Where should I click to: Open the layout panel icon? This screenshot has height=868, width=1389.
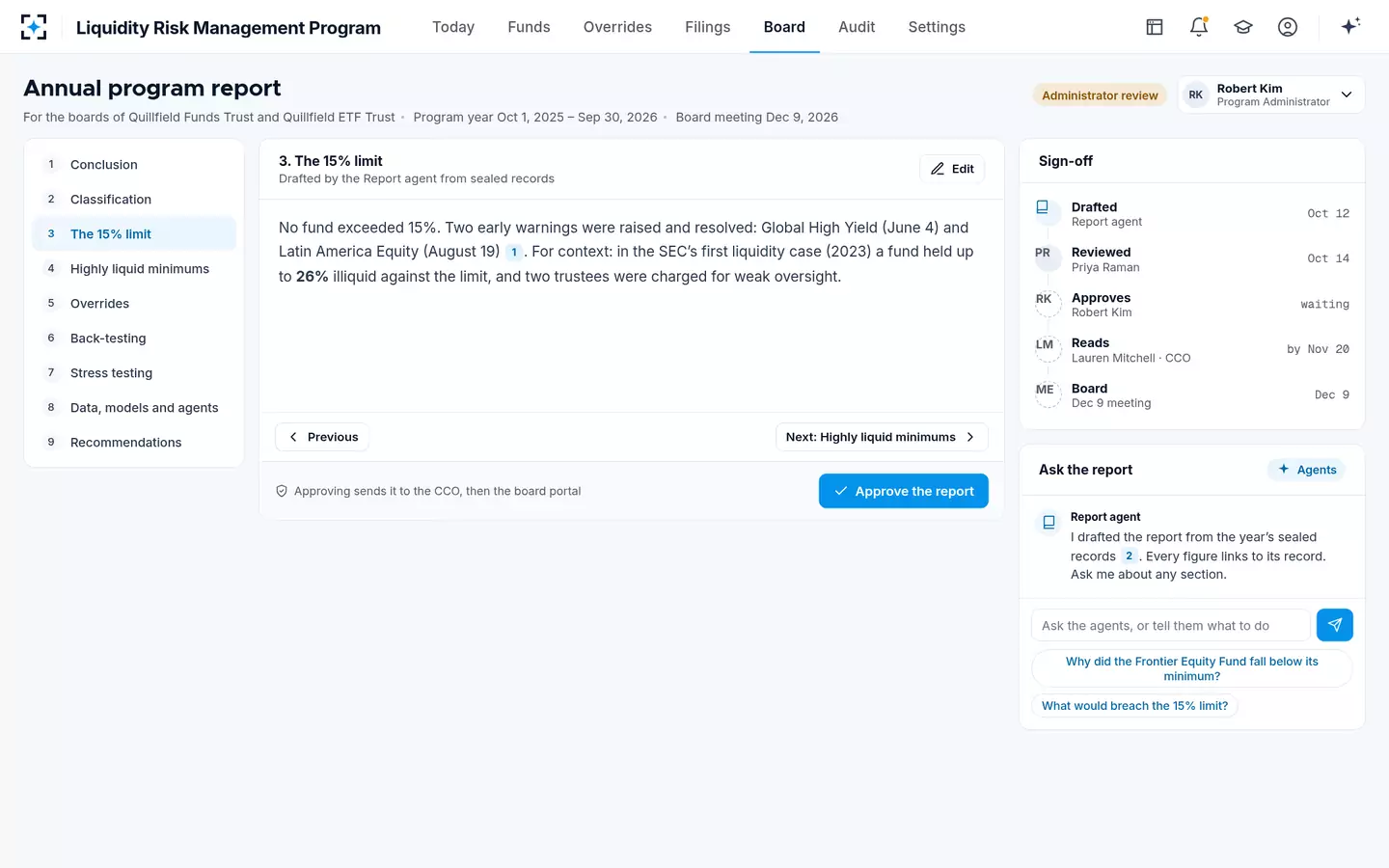click(x=1155, y=27)
